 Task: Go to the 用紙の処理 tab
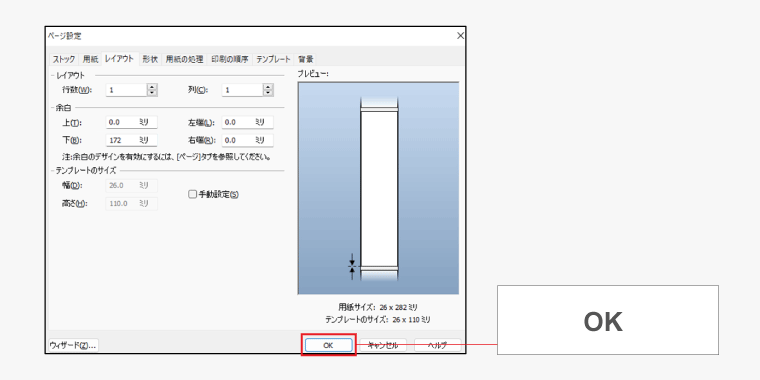[x=184, y=59]
